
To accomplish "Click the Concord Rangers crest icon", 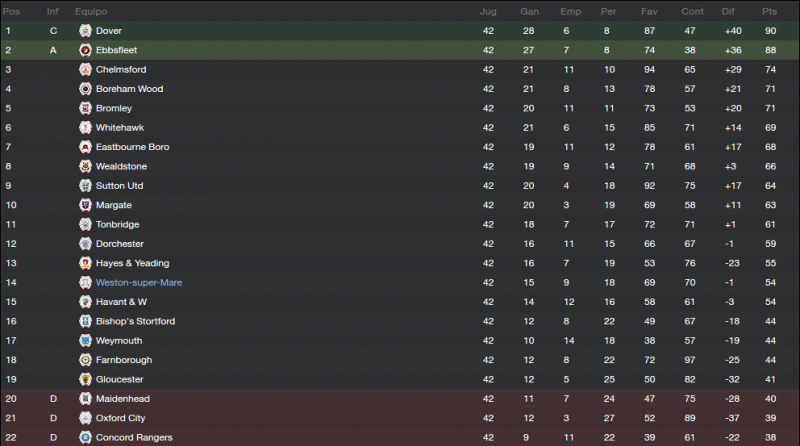I will pos(85,437).
